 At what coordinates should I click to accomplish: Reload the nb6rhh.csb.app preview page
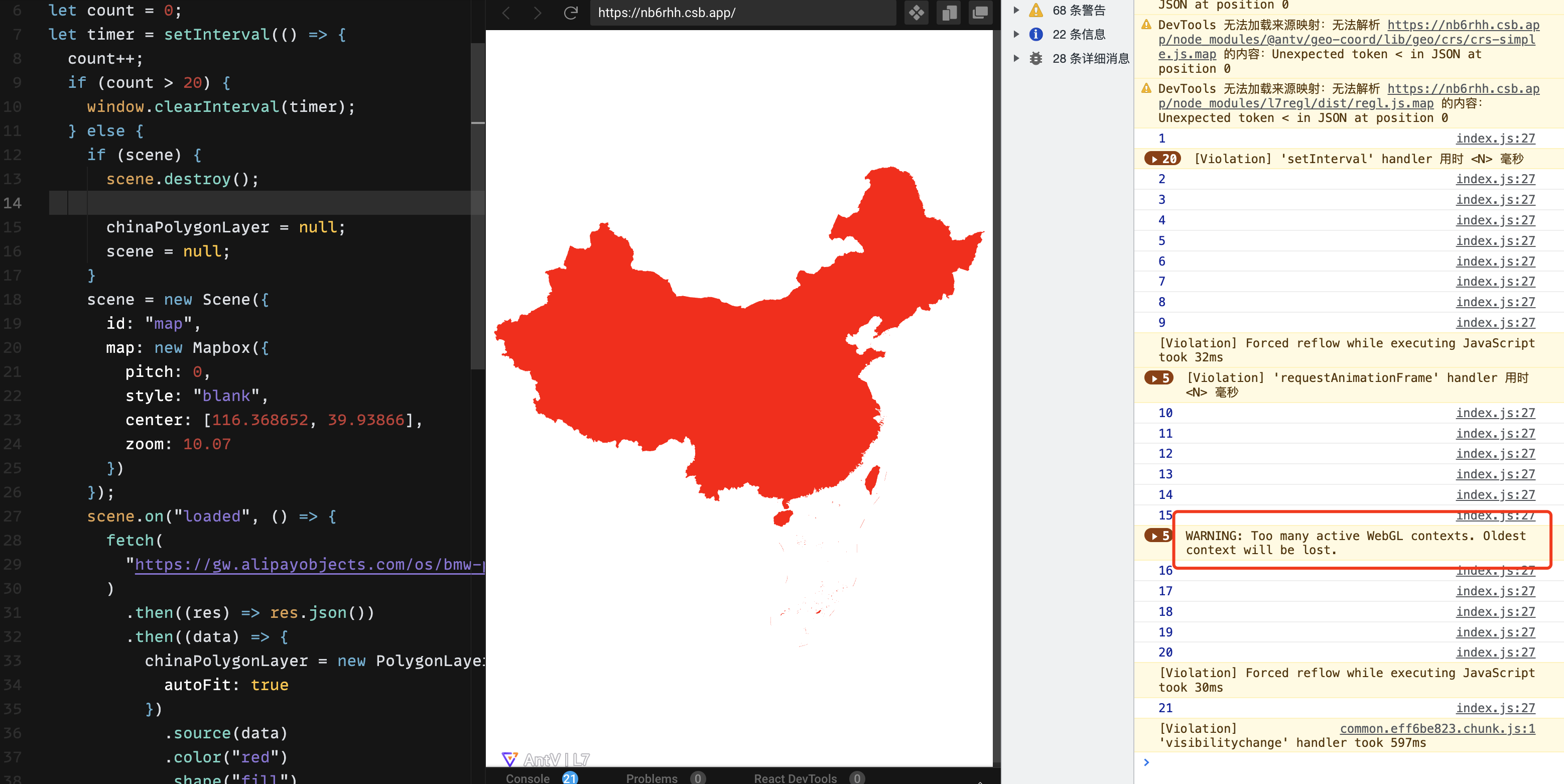point(571,12)
